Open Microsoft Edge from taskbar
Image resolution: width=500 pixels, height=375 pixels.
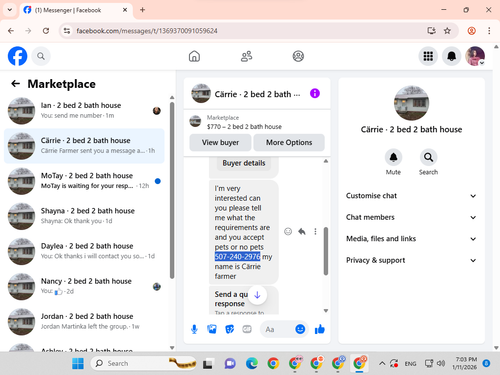pyautogui.click(x=252, y=363)
